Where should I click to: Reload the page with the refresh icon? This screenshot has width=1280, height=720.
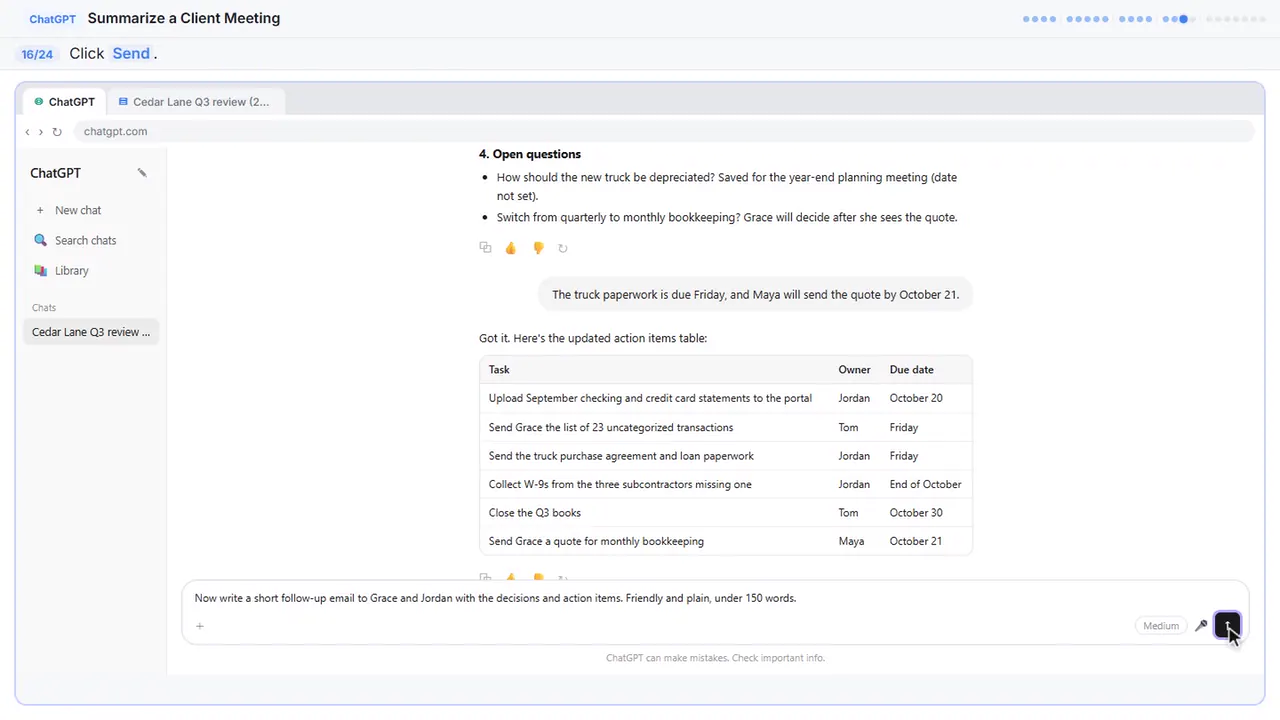[x=57, y=131]
